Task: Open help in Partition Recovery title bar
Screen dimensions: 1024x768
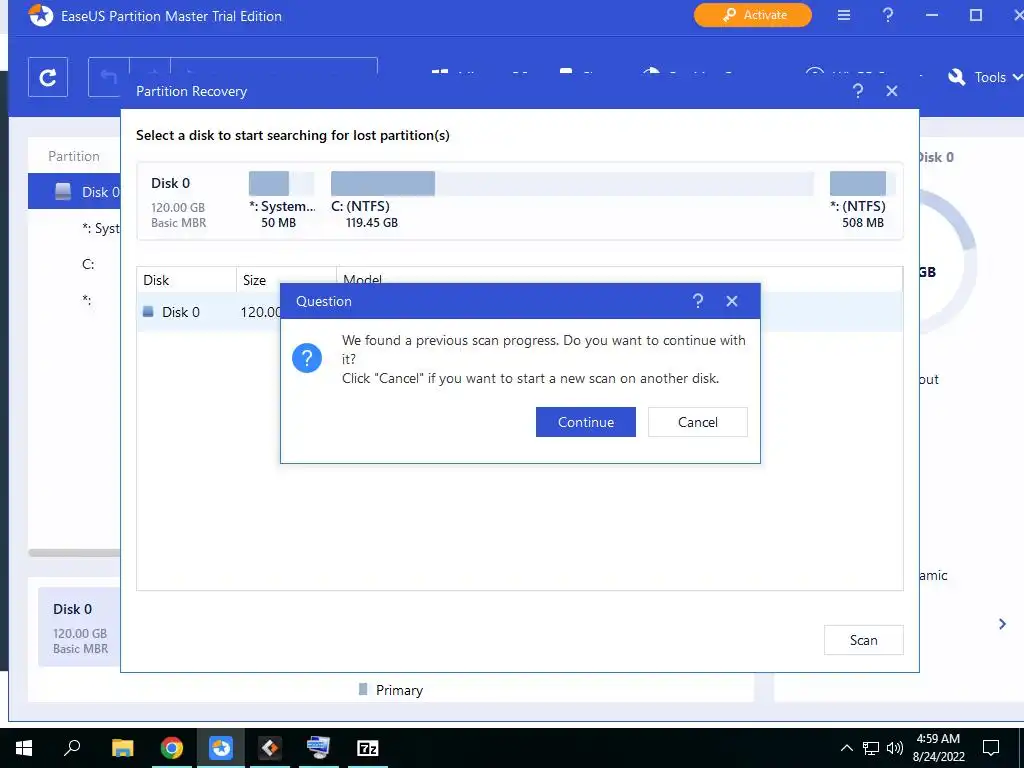Action: (x=858, y=91)
